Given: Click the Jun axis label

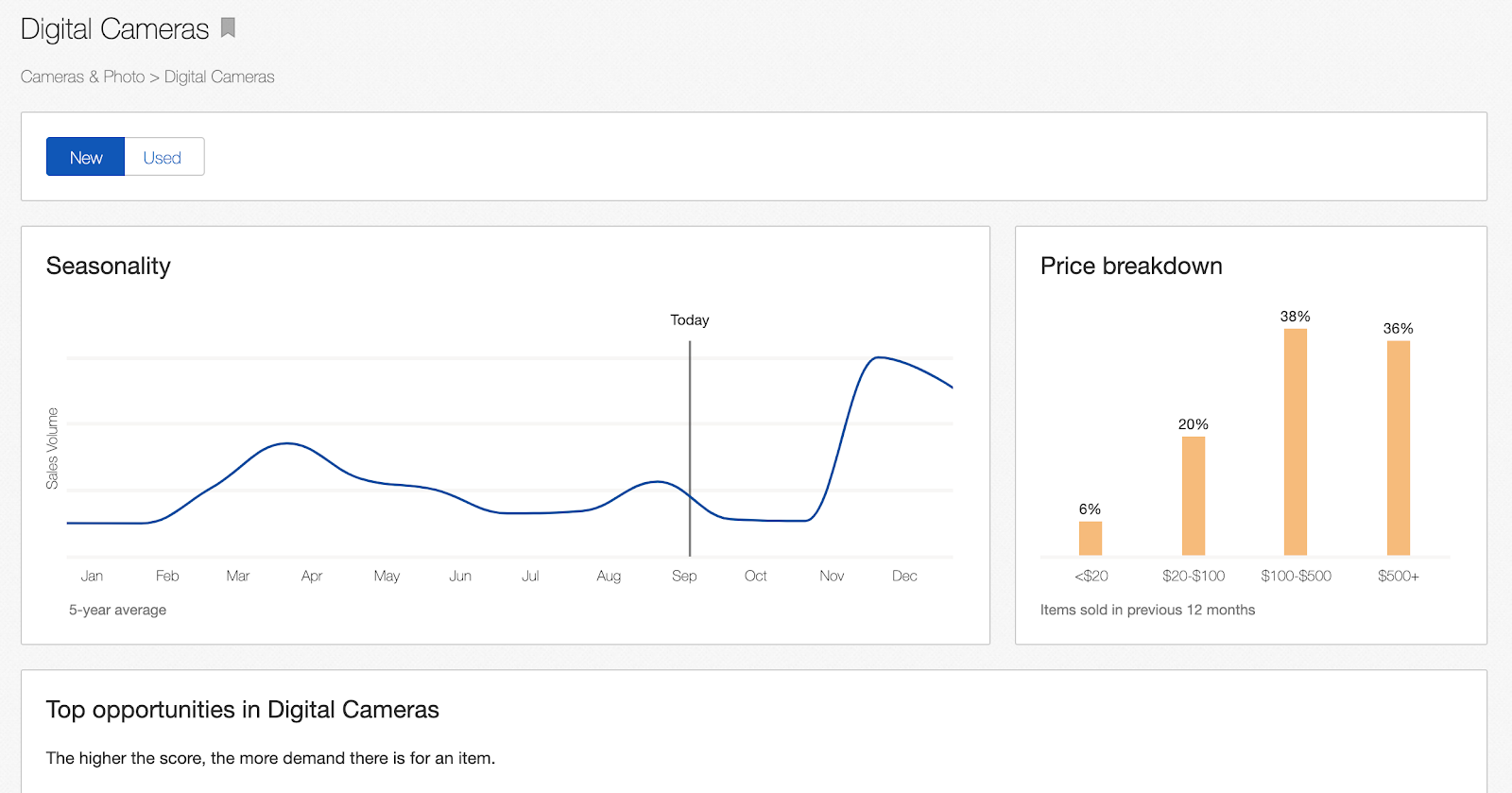Looking at the screenshot, I should tap(460, 576).
